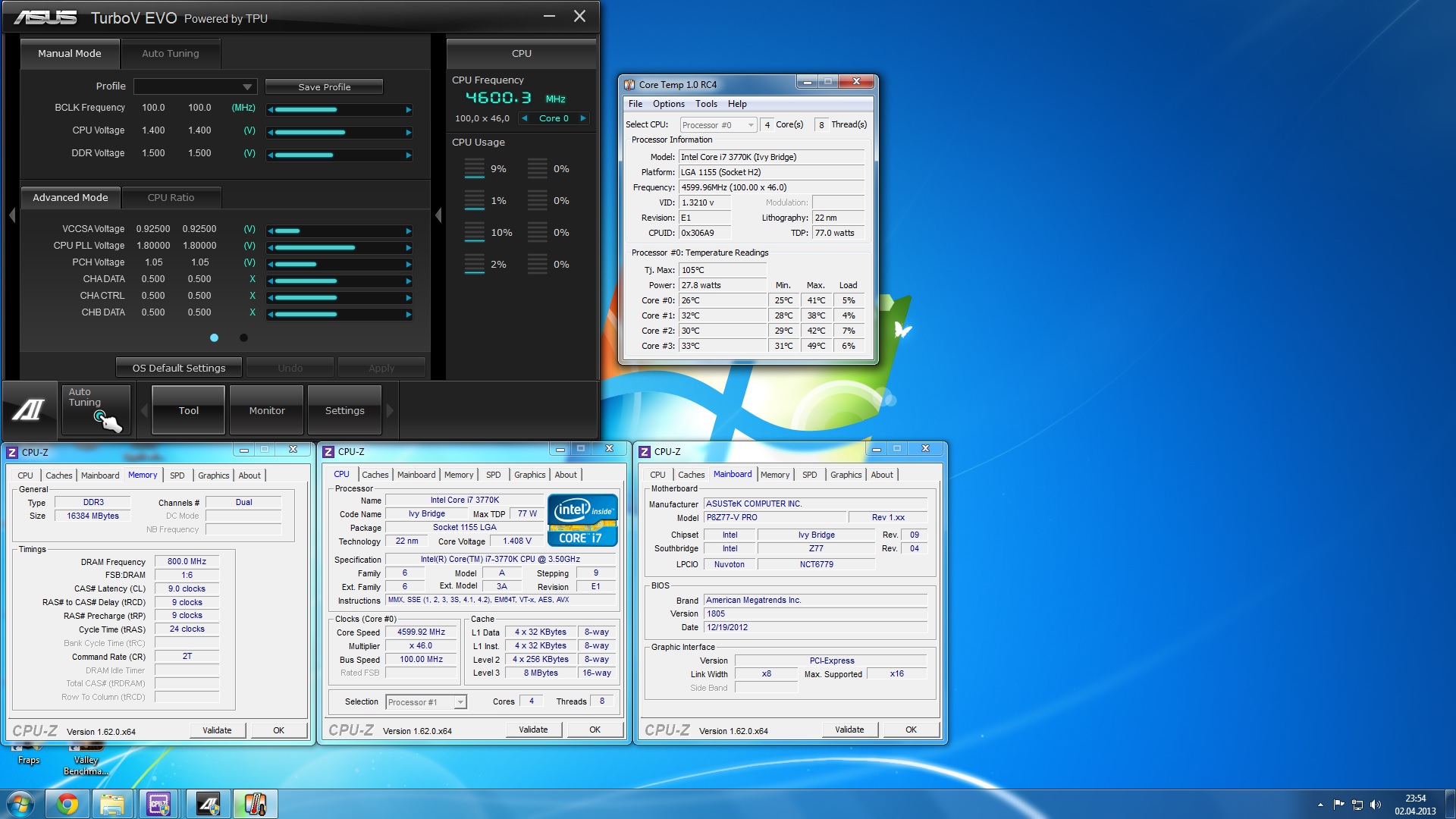Screen dimensions: 1456x819
Task: Decrease BCLK Frequency with left arrow
Action: (271, 109)
